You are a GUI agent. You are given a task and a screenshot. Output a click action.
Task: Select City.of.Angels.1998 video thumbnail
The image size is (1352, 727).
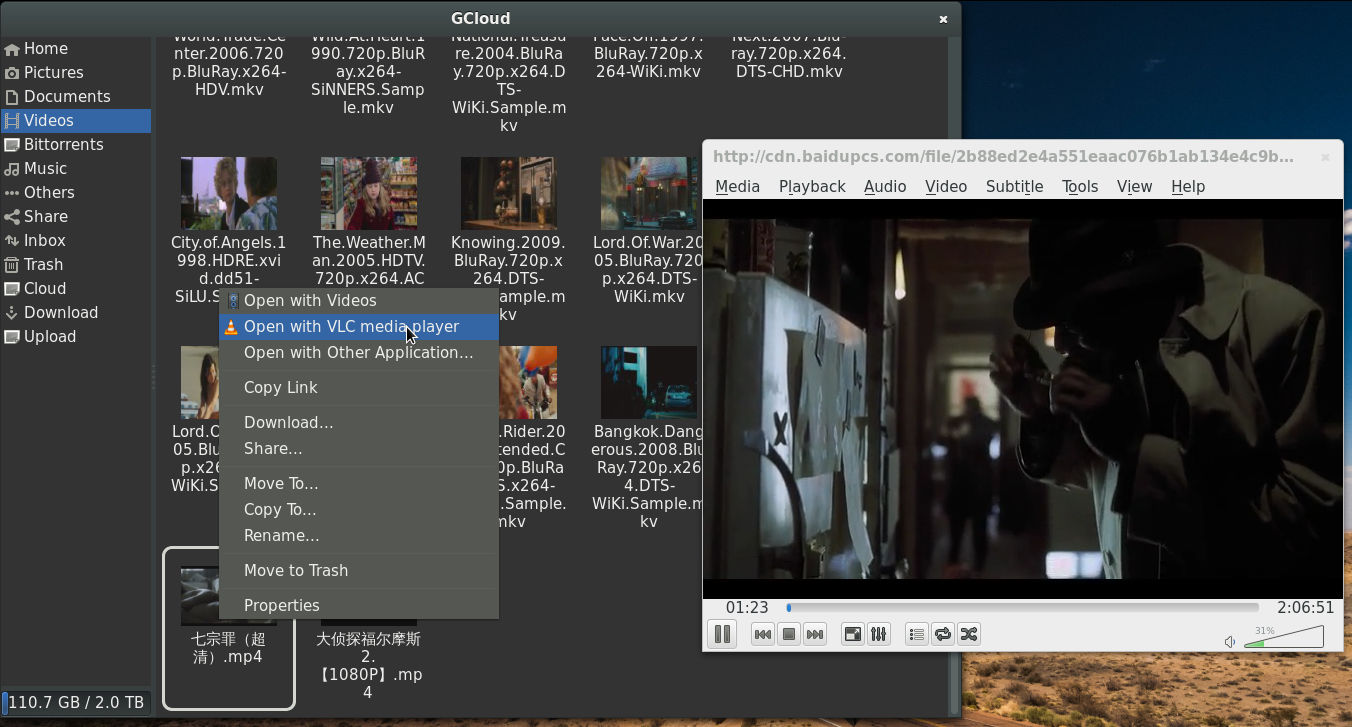click(228, 193)
